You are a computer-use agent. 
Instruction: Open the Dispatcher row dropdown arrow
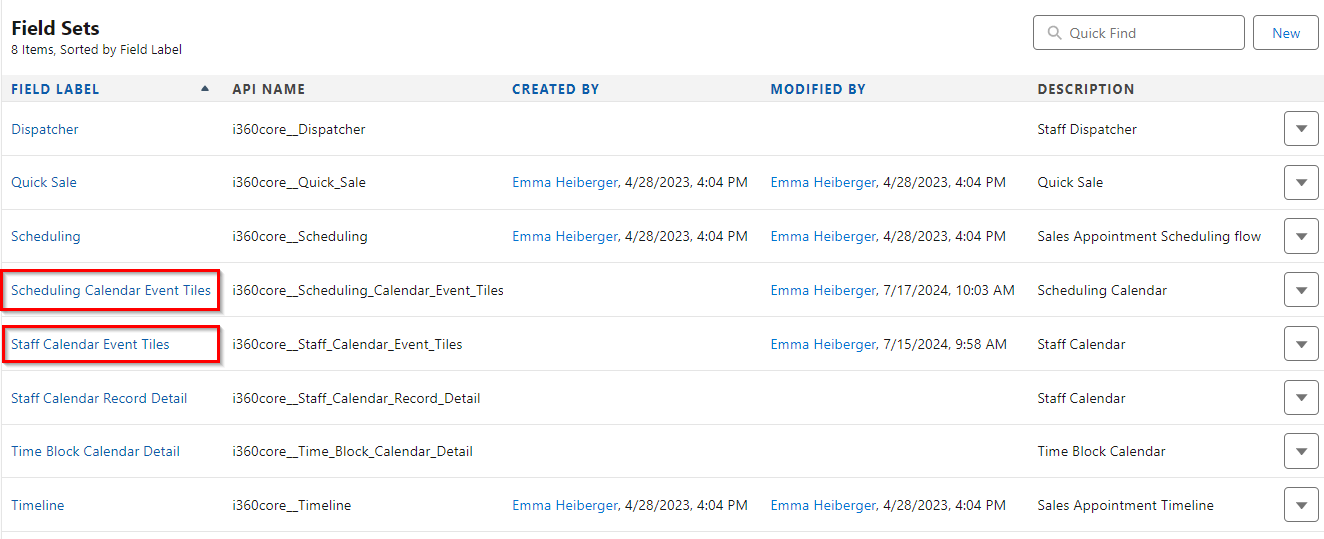coord(1301,129)
